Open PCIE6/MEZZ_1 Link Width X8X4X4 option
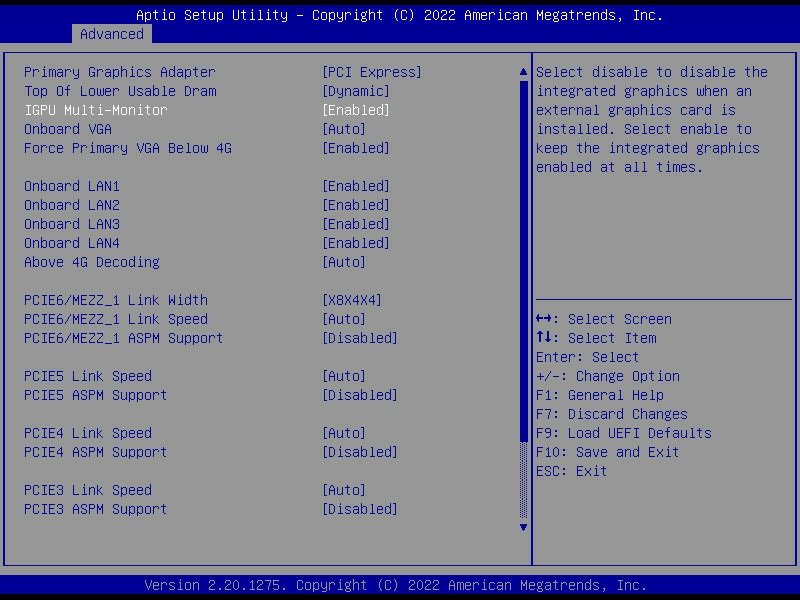 pyautogui.click(x=352, y=300)
